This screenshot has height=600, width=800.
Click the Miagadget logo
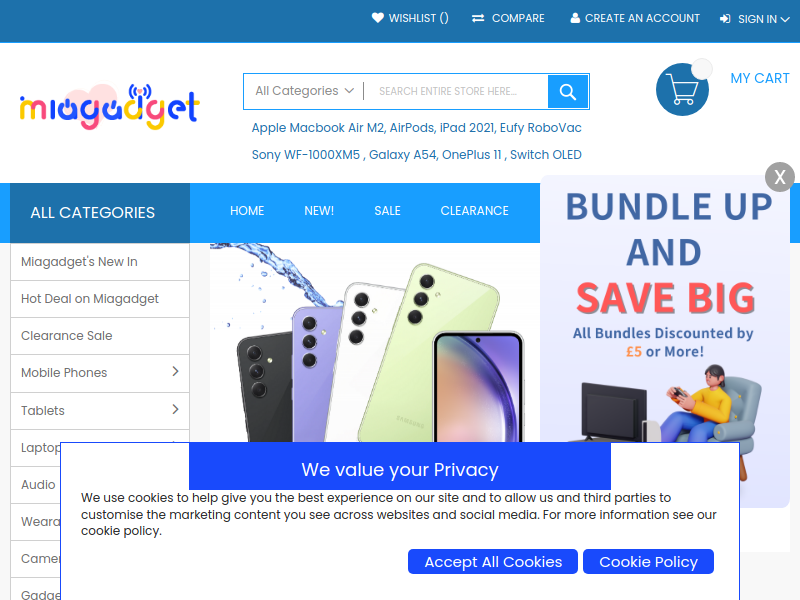click(109, 106)
